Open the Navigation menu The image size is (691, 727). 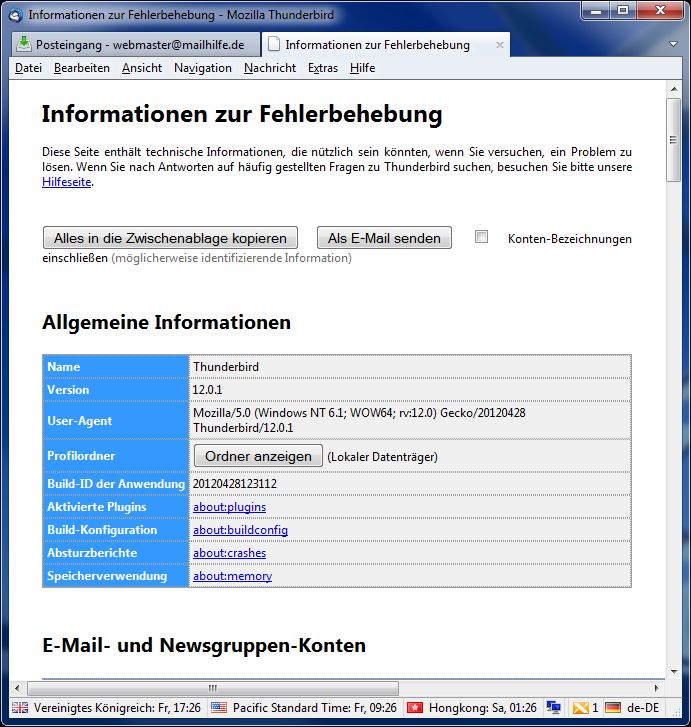[203, 68]
